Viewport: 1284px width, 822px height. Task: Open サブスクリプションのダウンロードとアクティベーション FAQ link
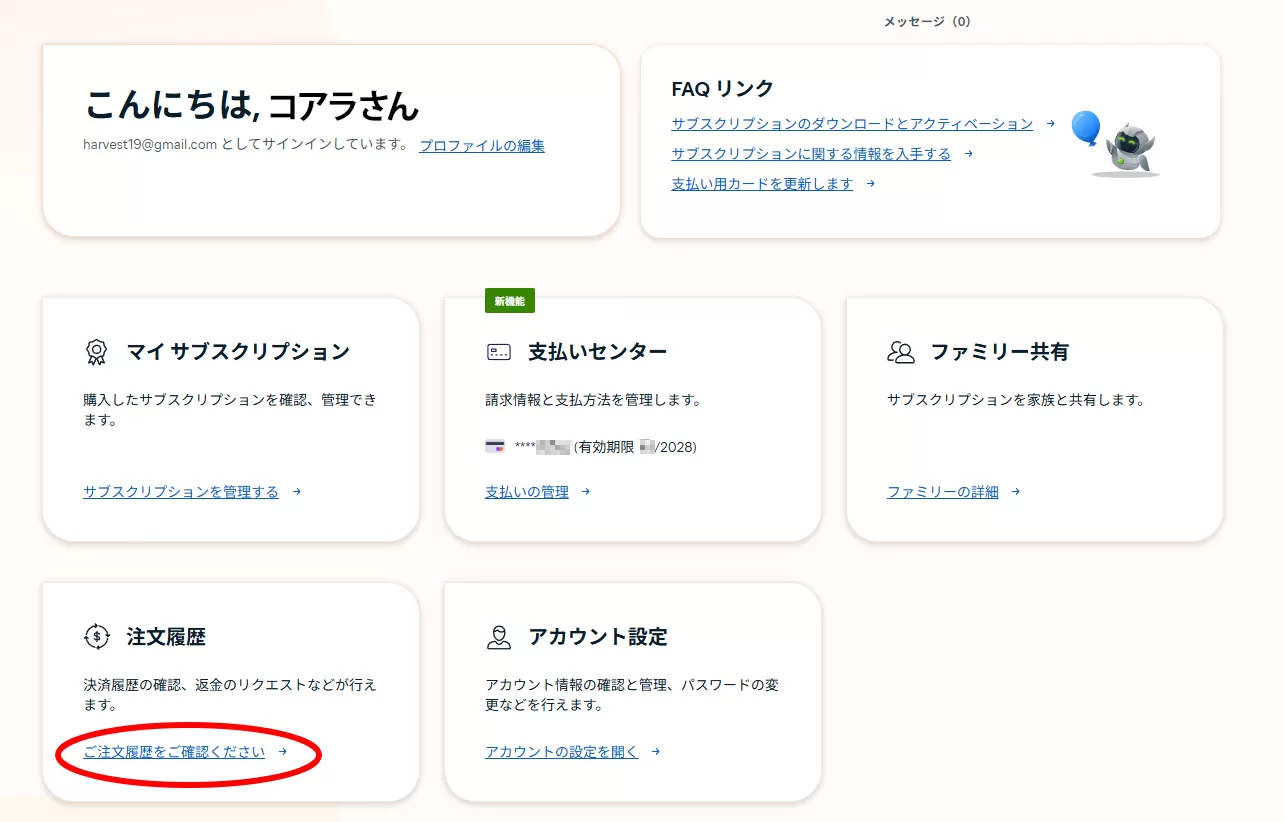852,124
